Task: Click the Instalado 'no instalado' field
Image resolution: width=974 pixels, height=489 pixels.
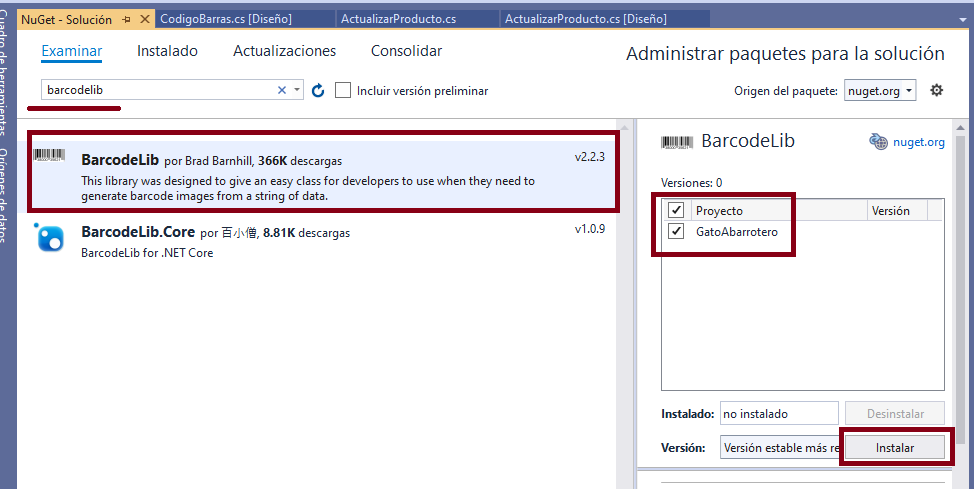Action: [779, 414]
